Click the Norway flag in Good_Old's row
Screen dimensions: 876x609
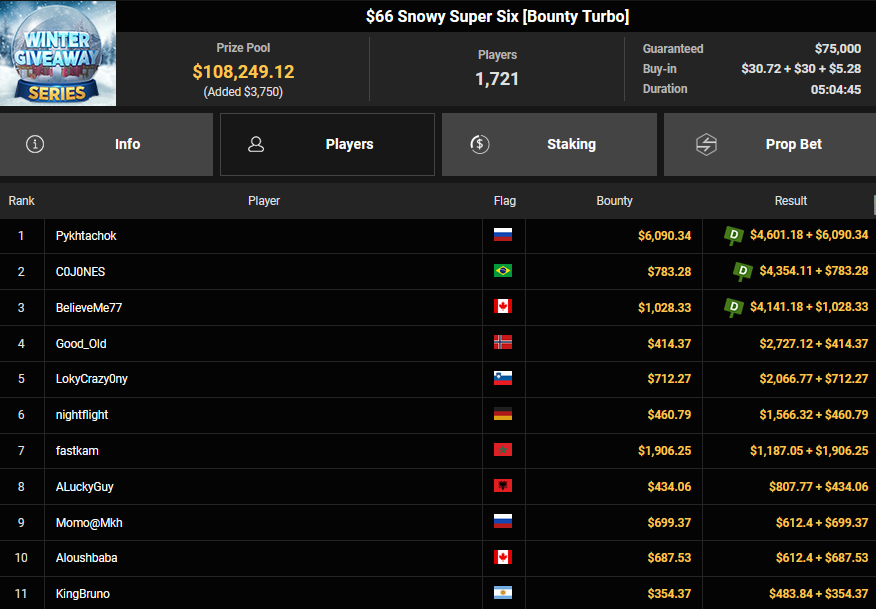click(x=503, y=343)
